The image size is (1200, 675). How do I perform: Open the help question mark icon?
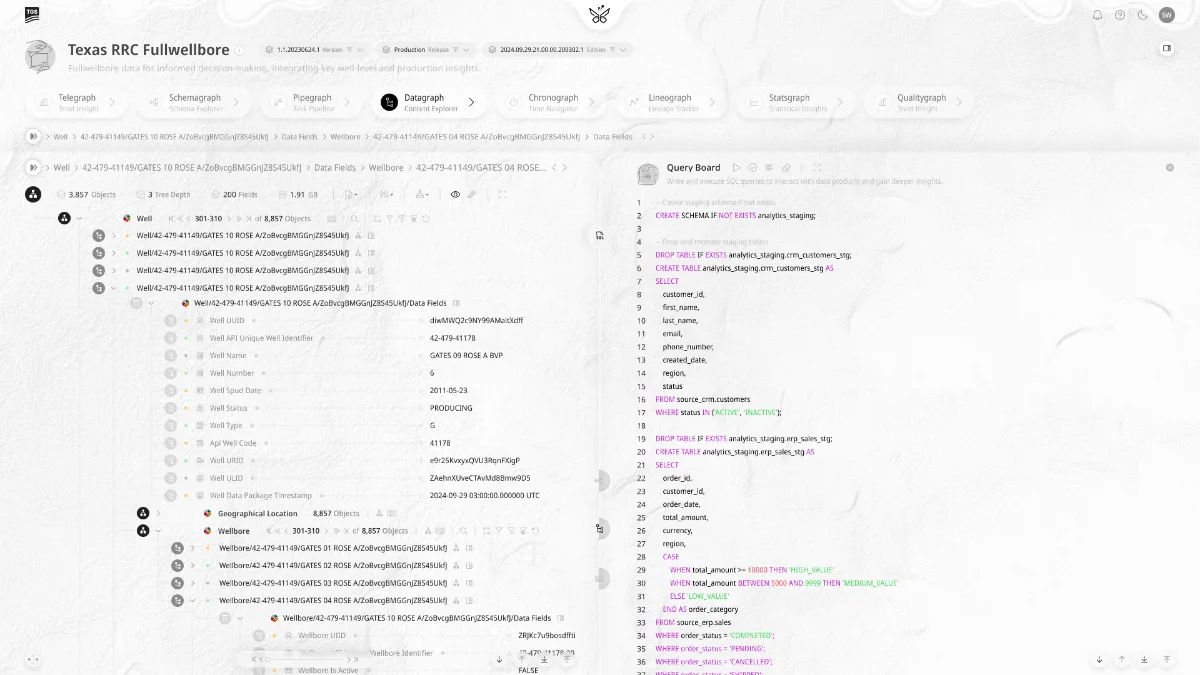[x=1120, y=15]
